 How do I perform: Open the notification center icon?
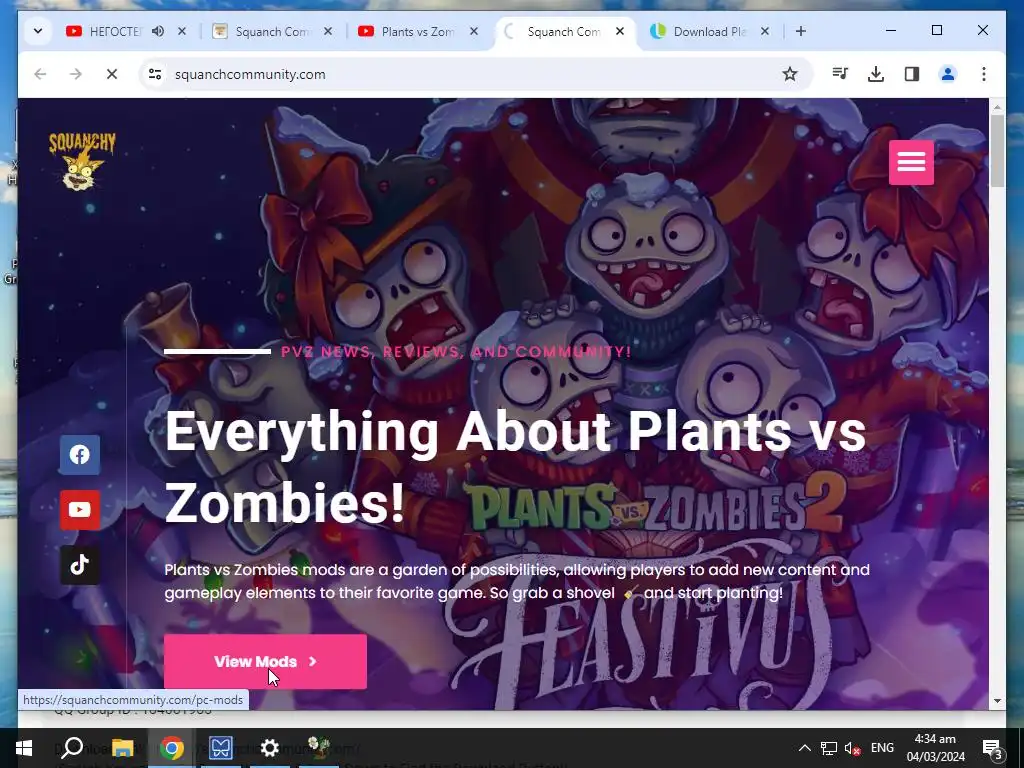pyautogui.click(x=993, y=748)
